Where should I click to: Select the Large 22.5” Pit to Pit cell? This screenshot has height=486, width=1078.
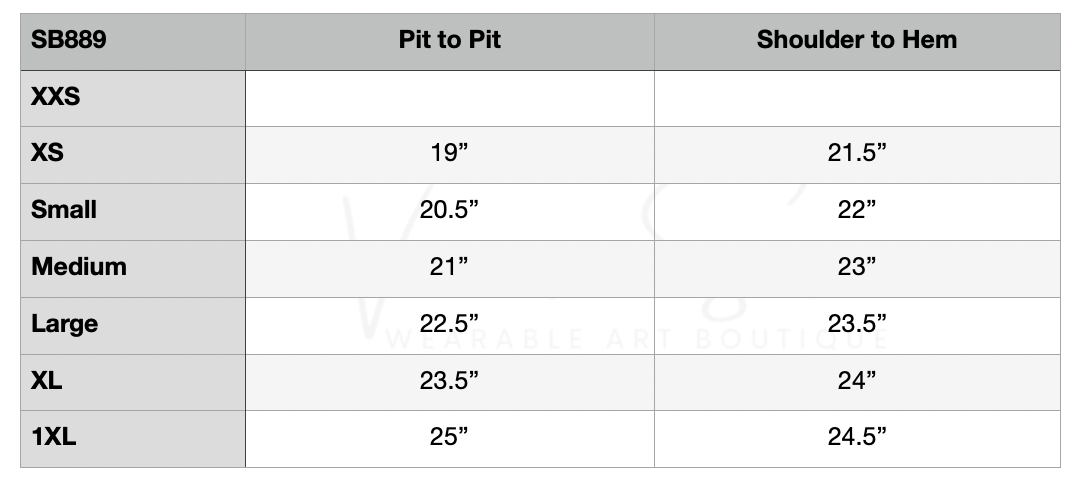pyautogui.click(x=449, y=324)
